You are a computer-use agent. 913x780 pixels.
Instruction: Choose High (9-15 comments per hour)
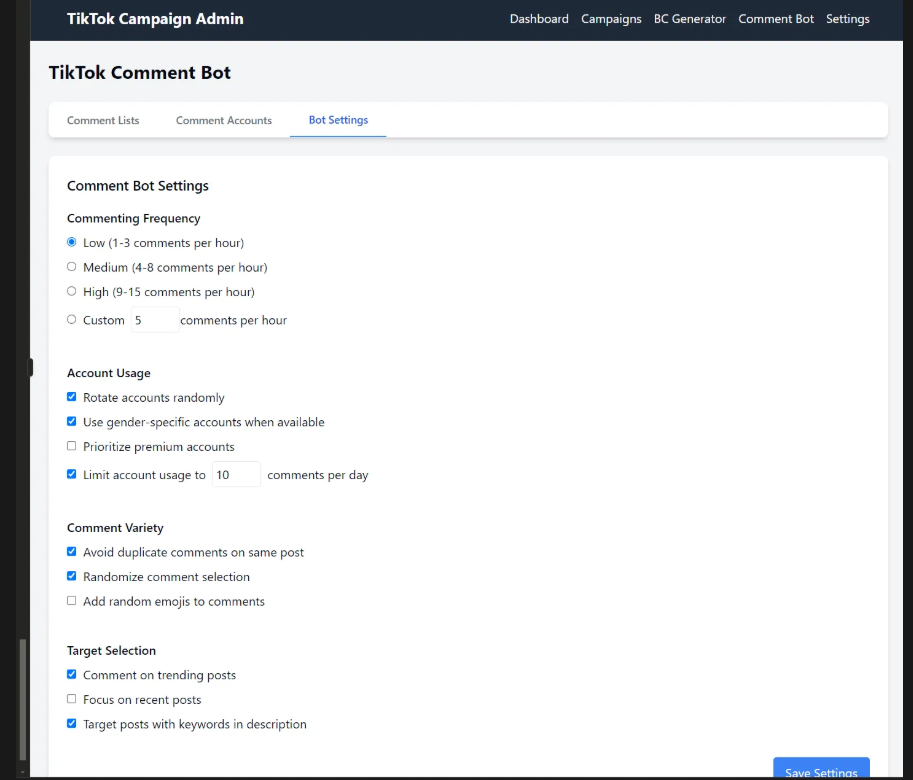pyautogui.click(x=72, y=292)
